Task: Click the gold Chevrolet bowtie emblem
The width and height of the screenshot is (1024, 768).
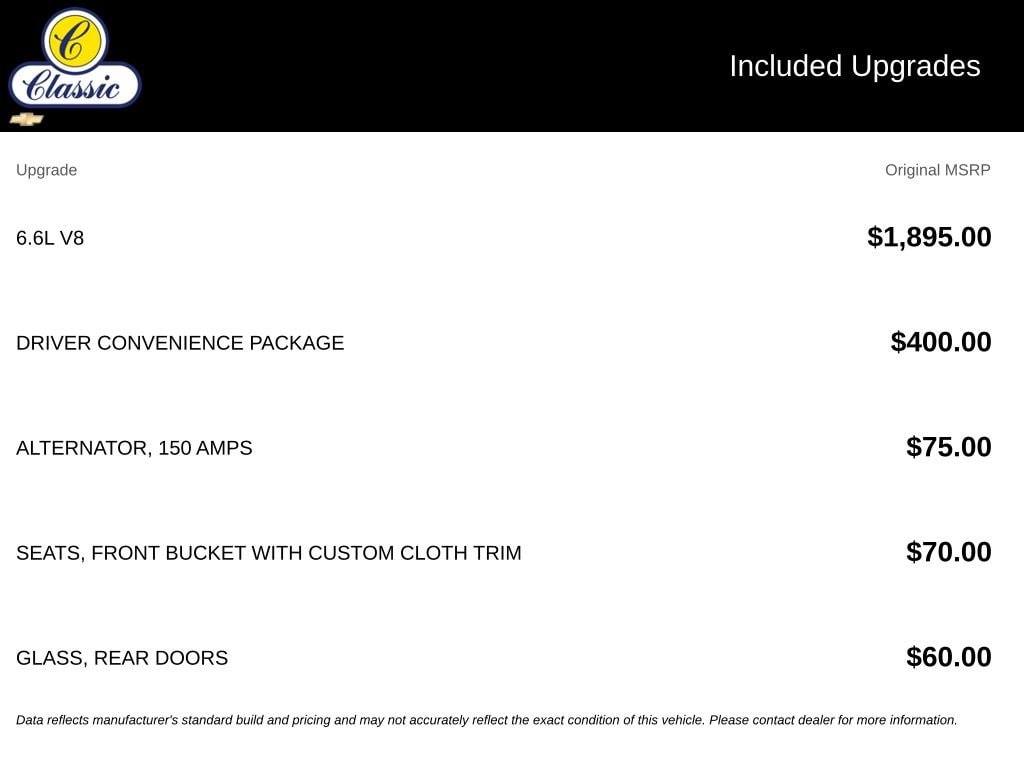Action: coord(26,120)
